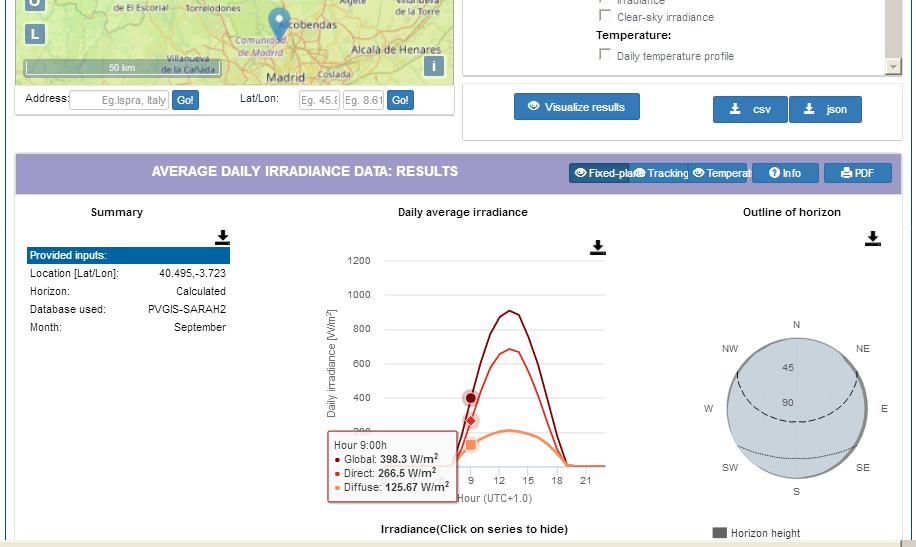
Task: Click the 'September' month value
Action: tap(200, 327)
